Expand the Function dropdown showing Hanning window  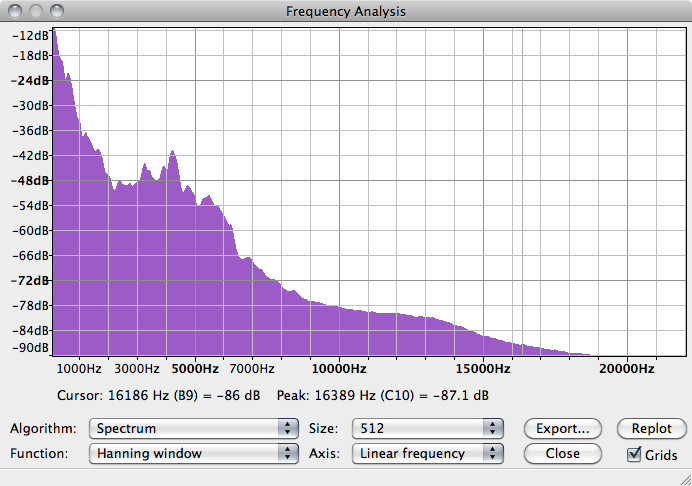click(x=194, y=453)
